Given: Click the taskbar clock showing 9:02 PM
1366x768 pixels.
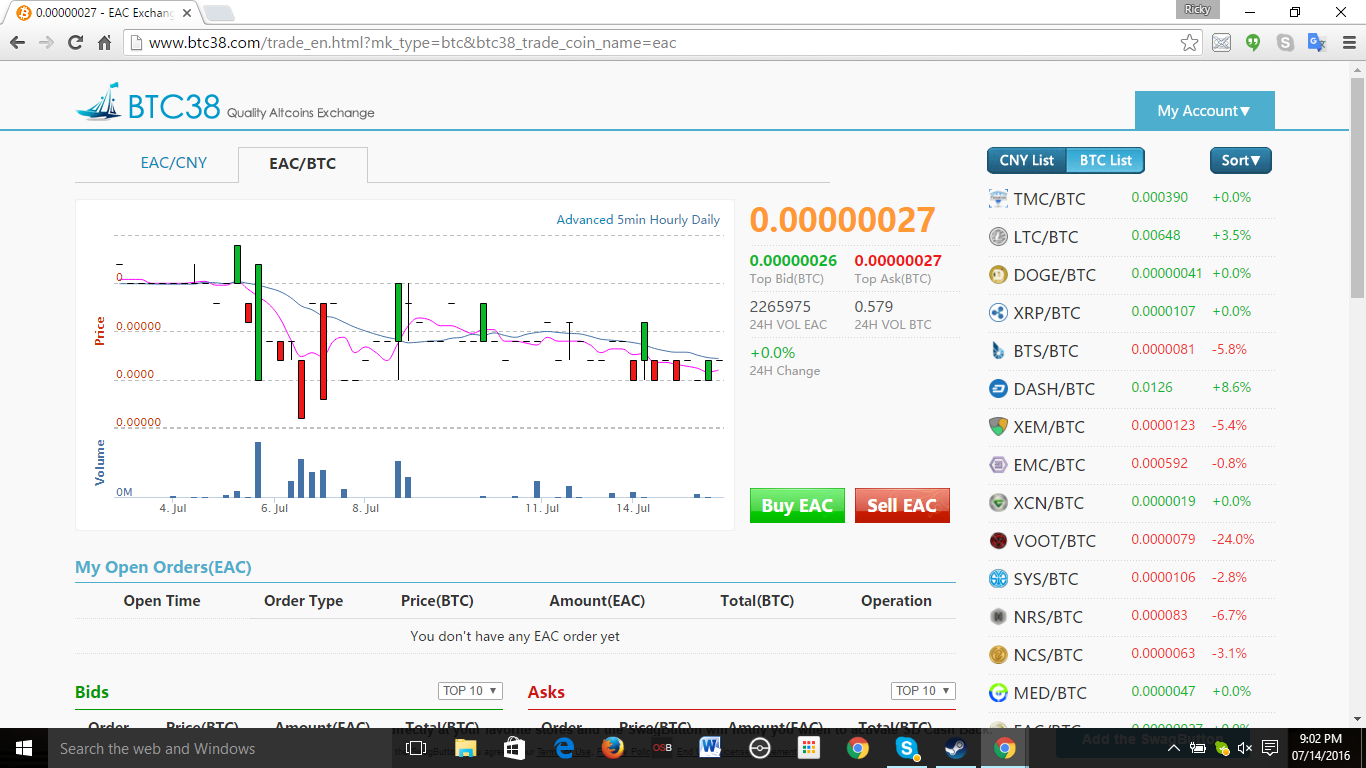Looking at the screenshot, I should click(x=1323, y=748).
